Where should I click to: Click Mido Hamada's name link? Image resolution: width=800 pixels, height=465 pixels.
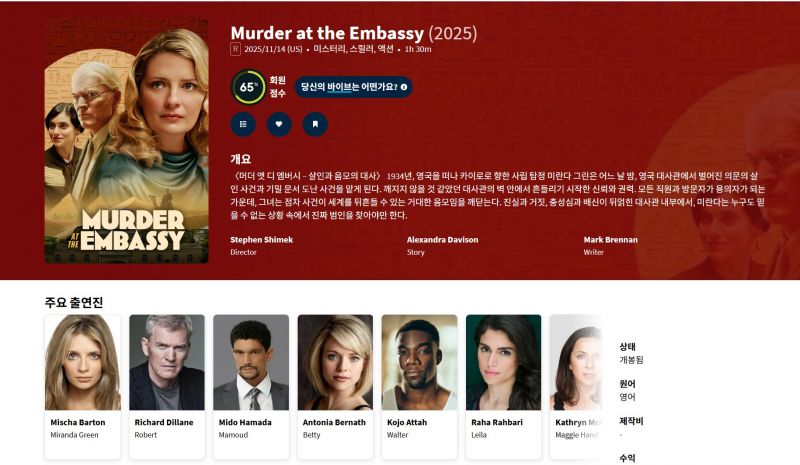click(245, 422)
